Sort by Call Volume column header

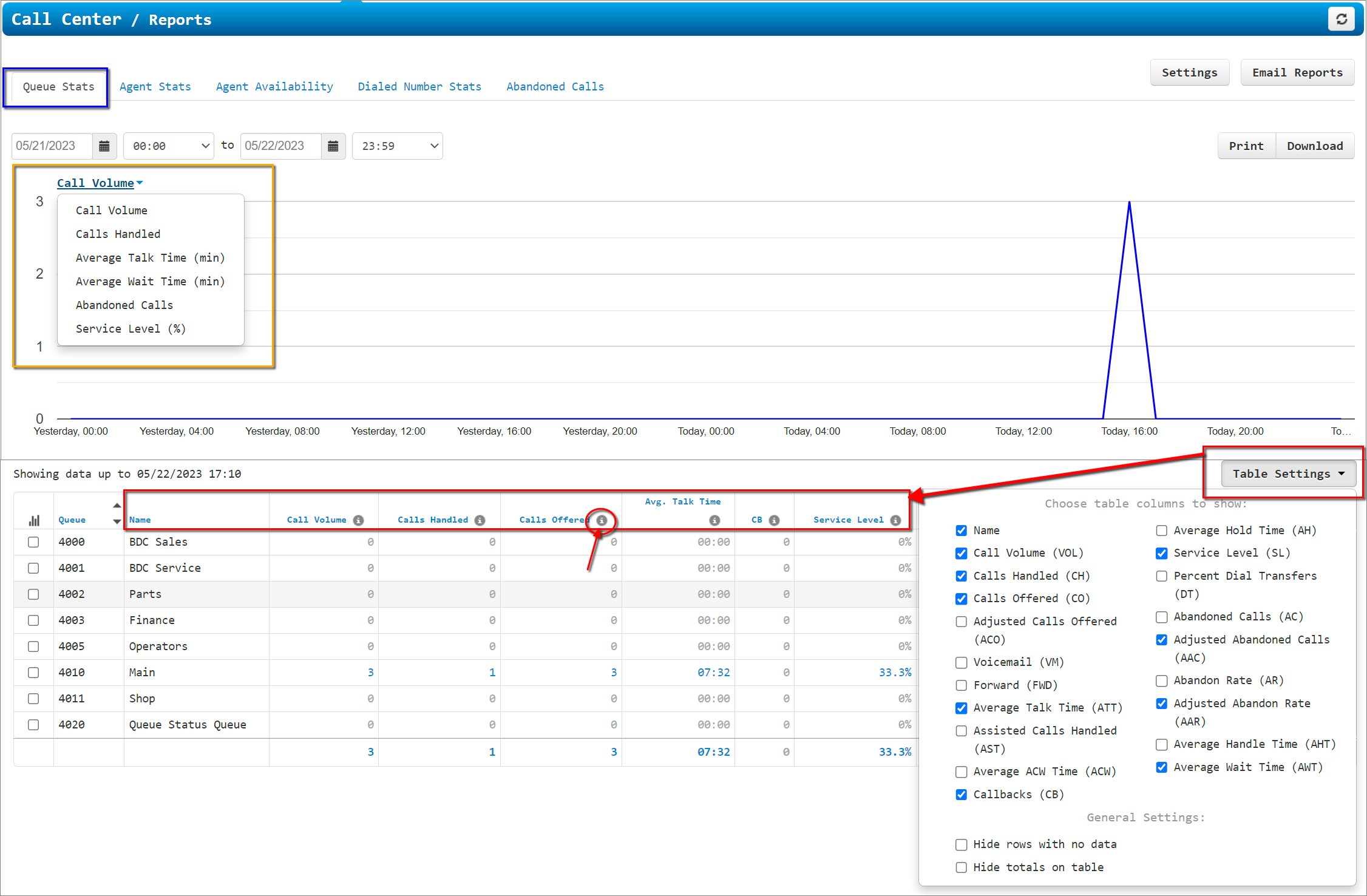point(317,520)
